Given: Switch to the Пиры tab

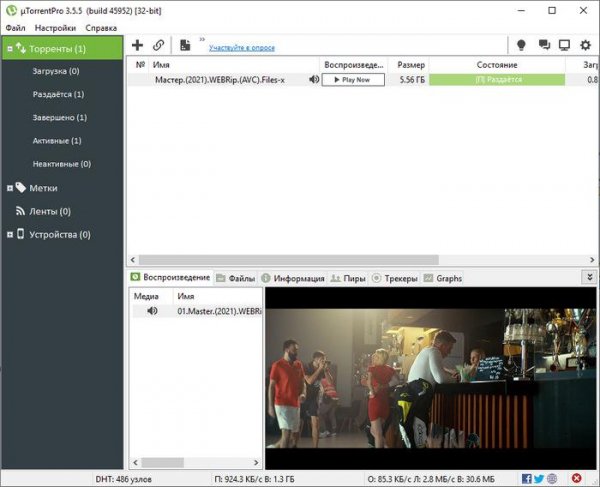Looking at the screenshot, I should [x=348, y=278].
